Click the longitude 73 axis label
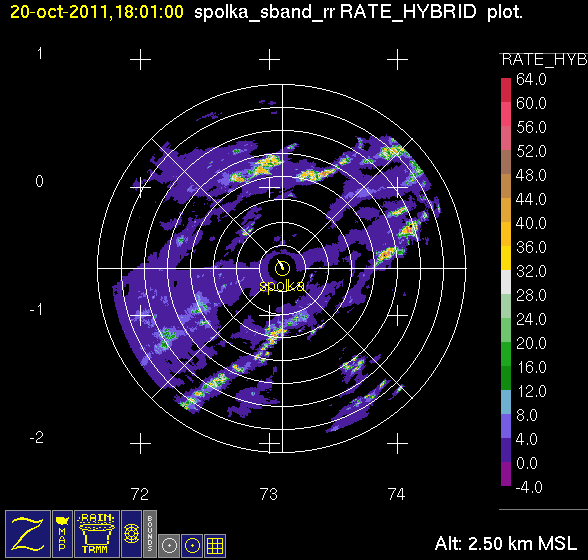 click(x=268, y=494)
